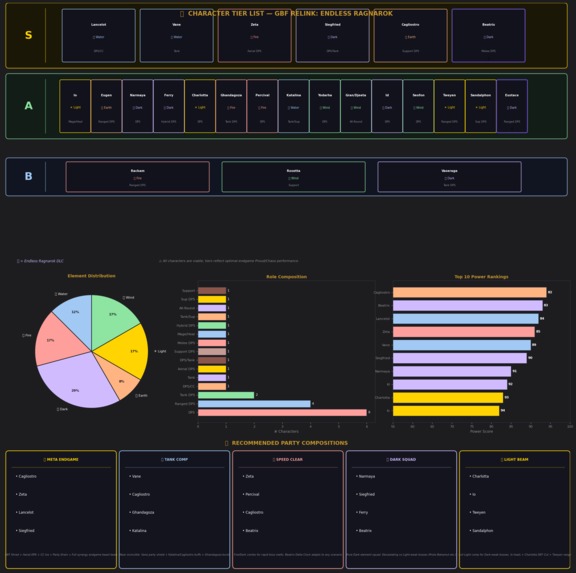
Task: Click the Character Tier List title
Action: (287, 14)
